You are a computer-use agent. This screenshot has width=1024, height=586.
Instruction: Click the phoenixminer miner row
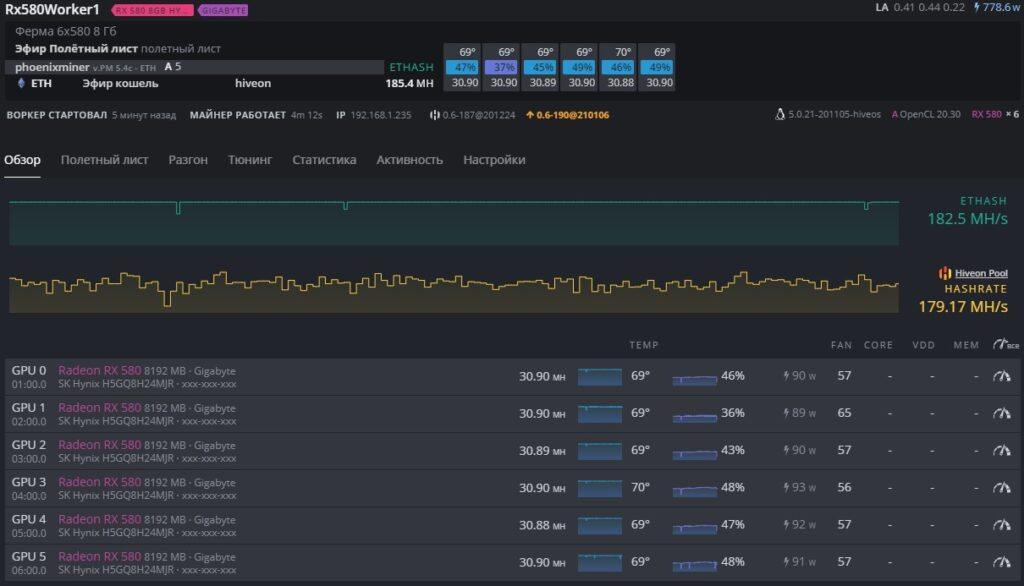coord(195,67)
